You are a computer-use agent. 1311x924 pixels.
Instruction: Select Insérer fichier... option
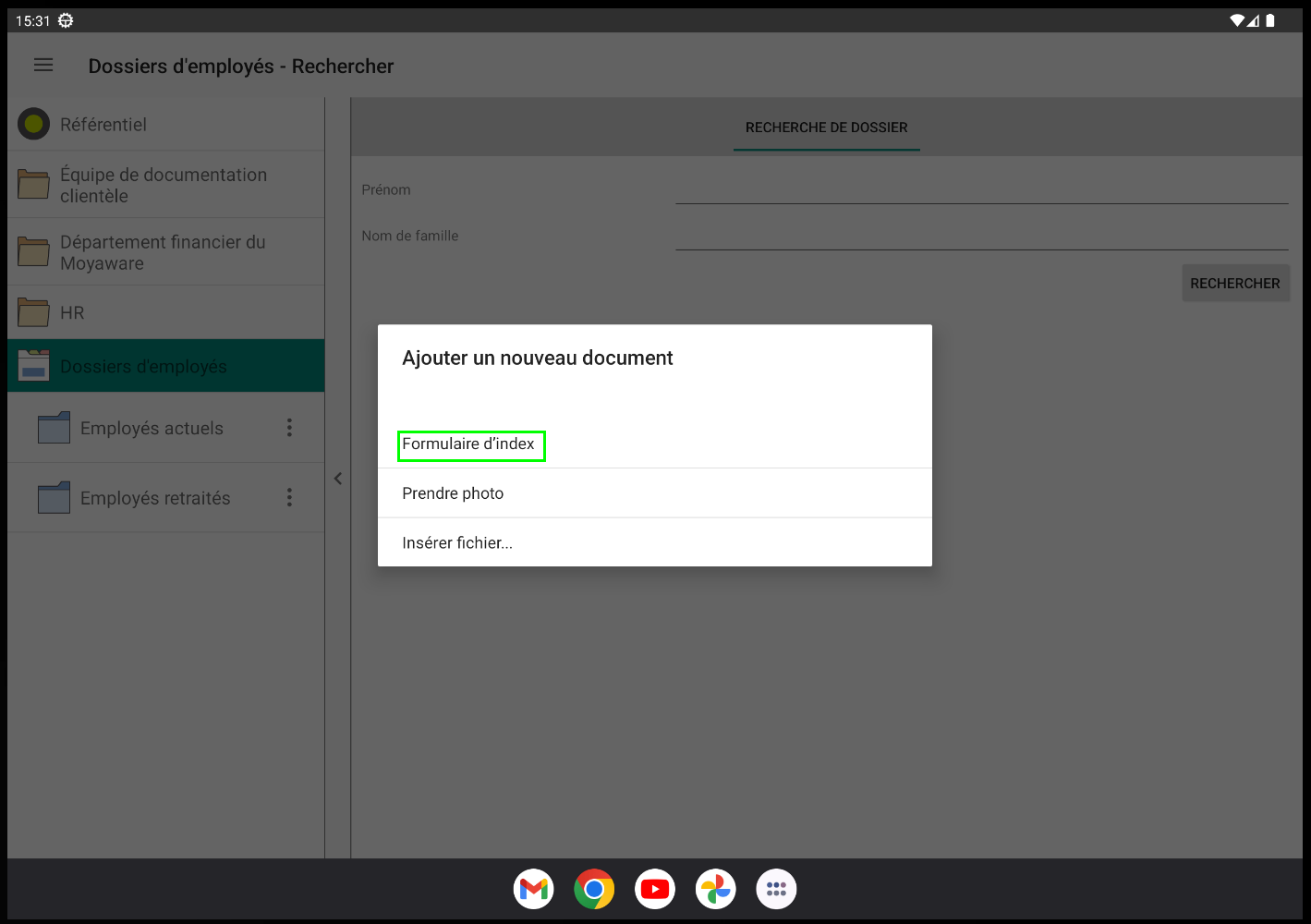[x=654, y=542]
